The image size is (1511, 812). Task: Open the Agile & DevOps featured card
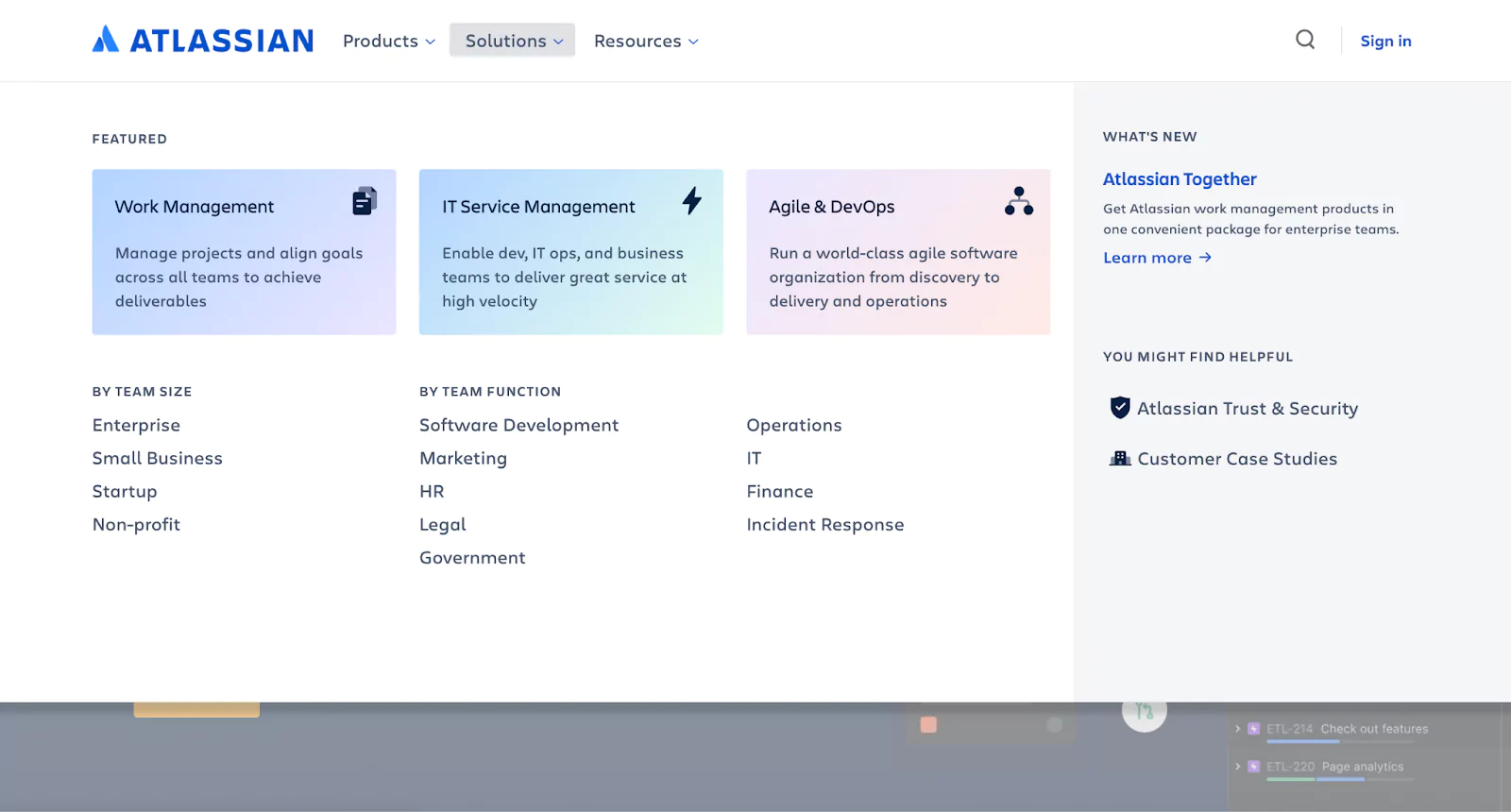pos(898,252)
